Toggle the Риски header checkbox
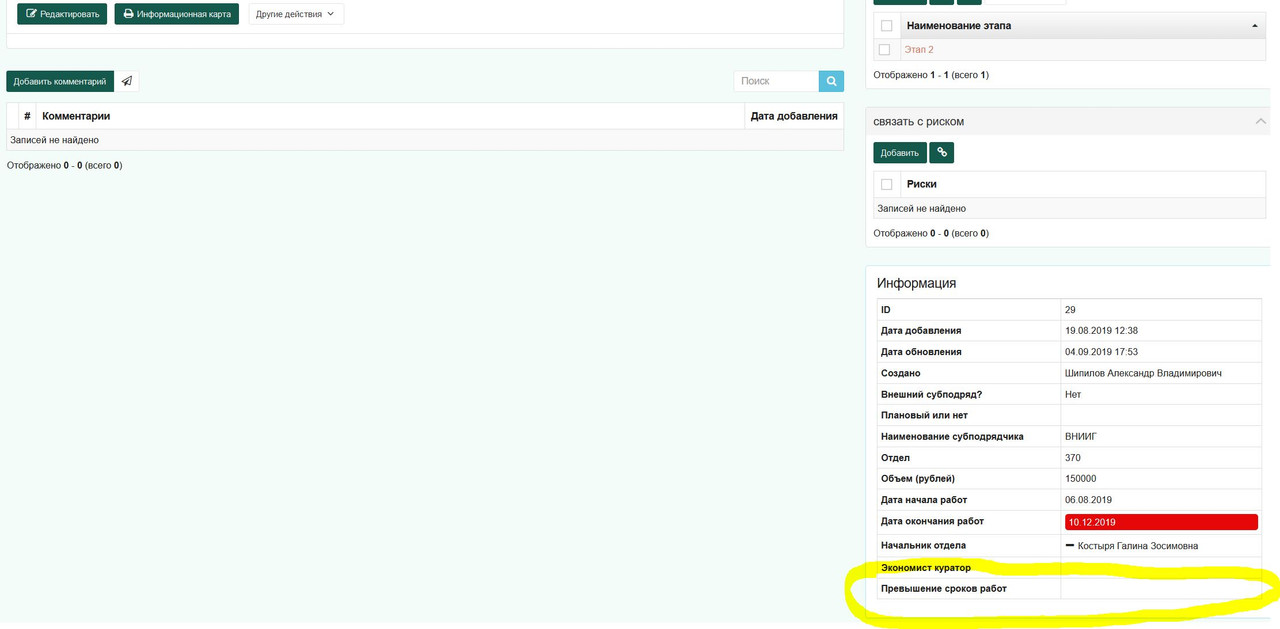 click(x=887, y=184)
